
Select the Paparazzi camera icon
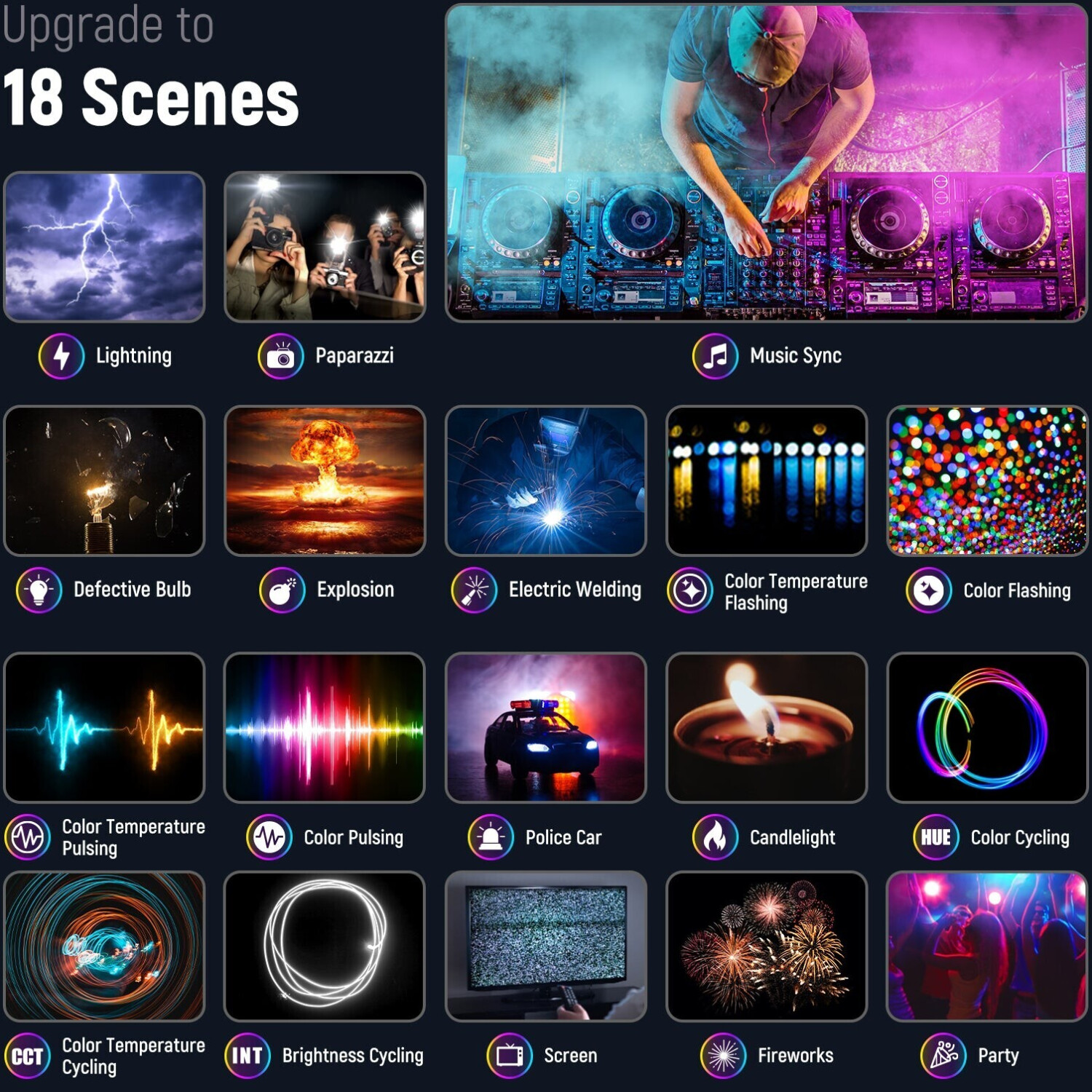(x=280, y=356)
